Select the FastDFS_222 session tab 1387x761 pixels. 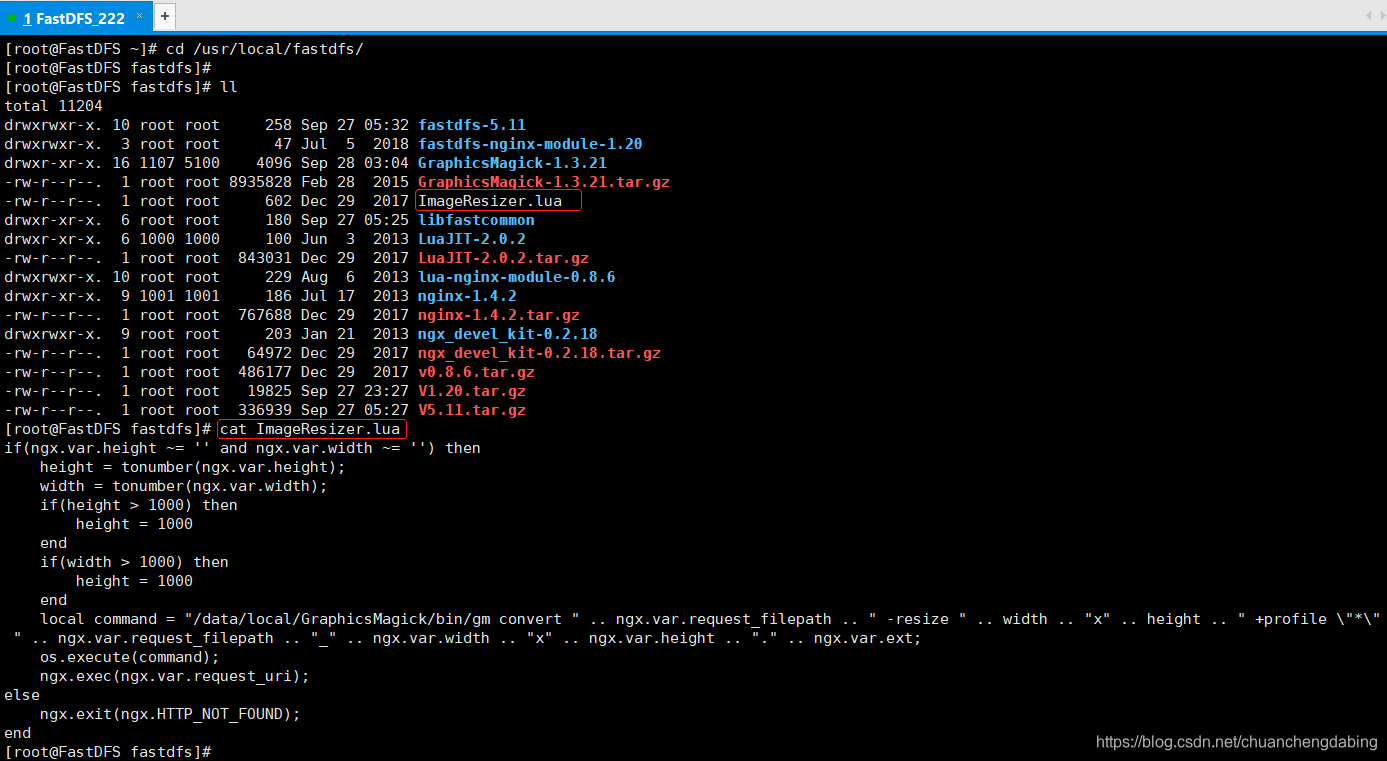click(75, 18)
